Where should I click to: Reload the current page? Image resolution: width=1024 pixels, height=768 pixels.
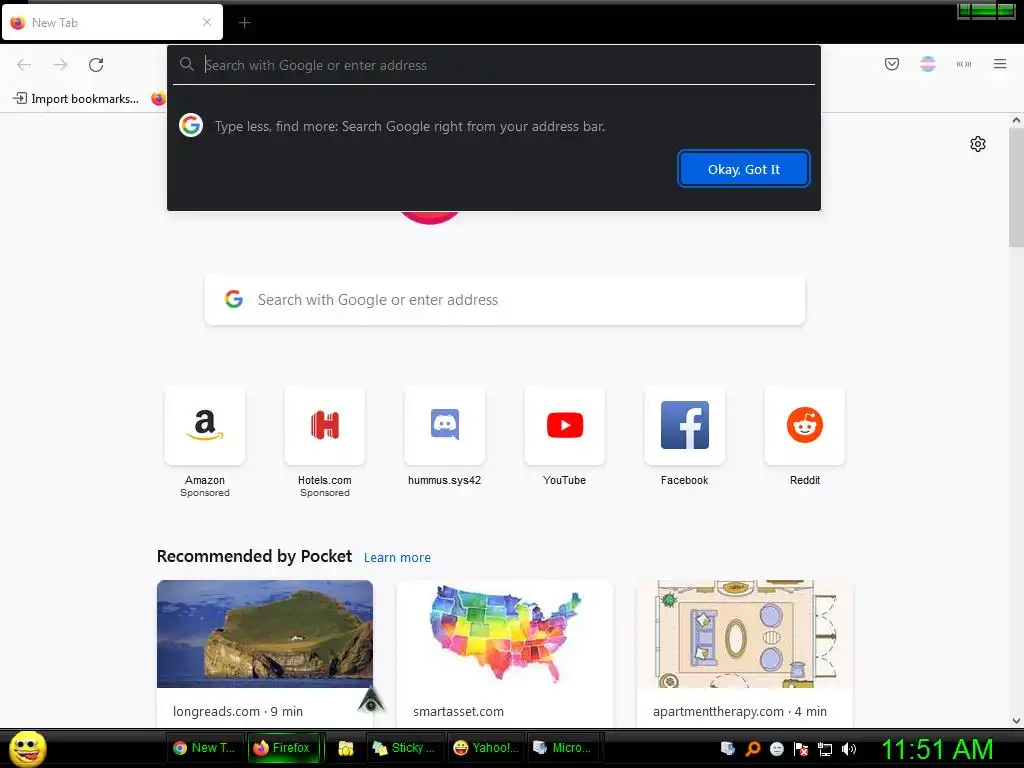pos(96,65)
